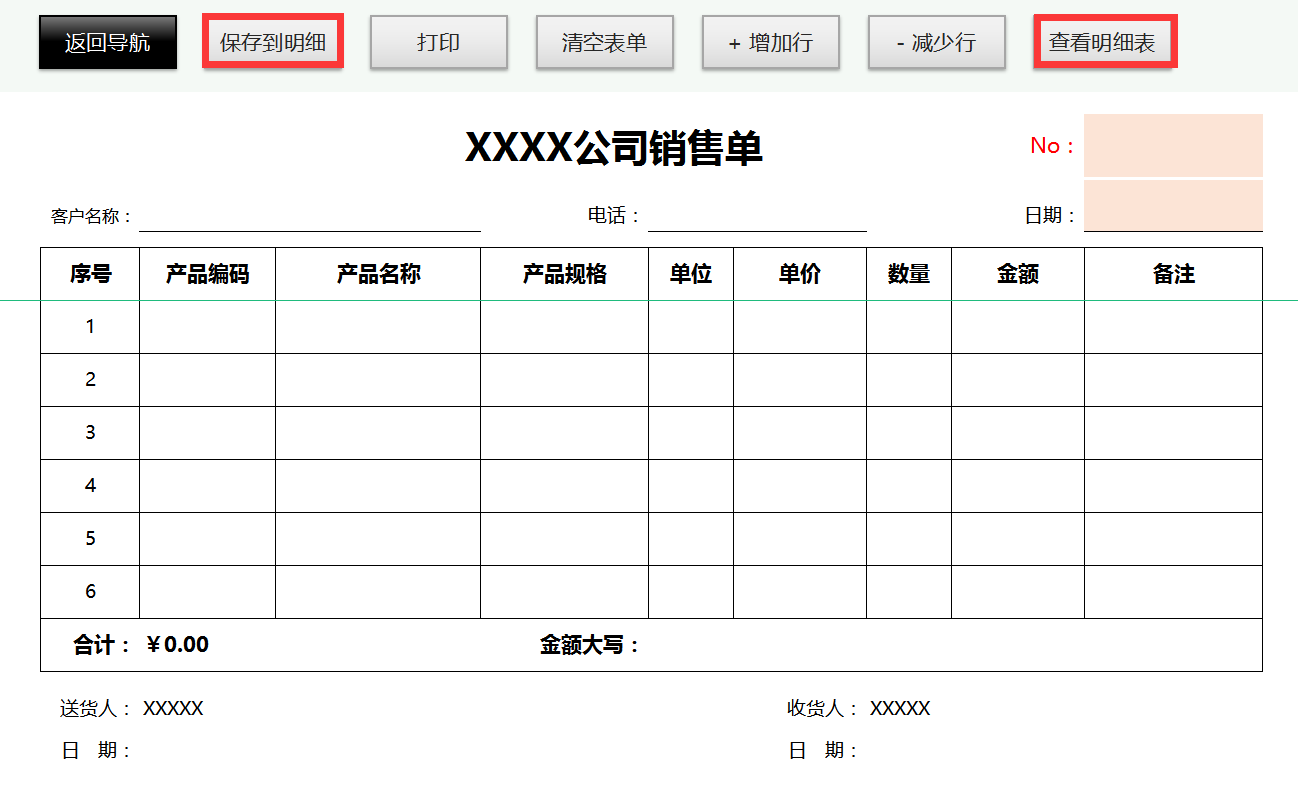This screenshot has width=1298, height=793.
Task: Click the 电话 input line
Action: coord(757,216)
